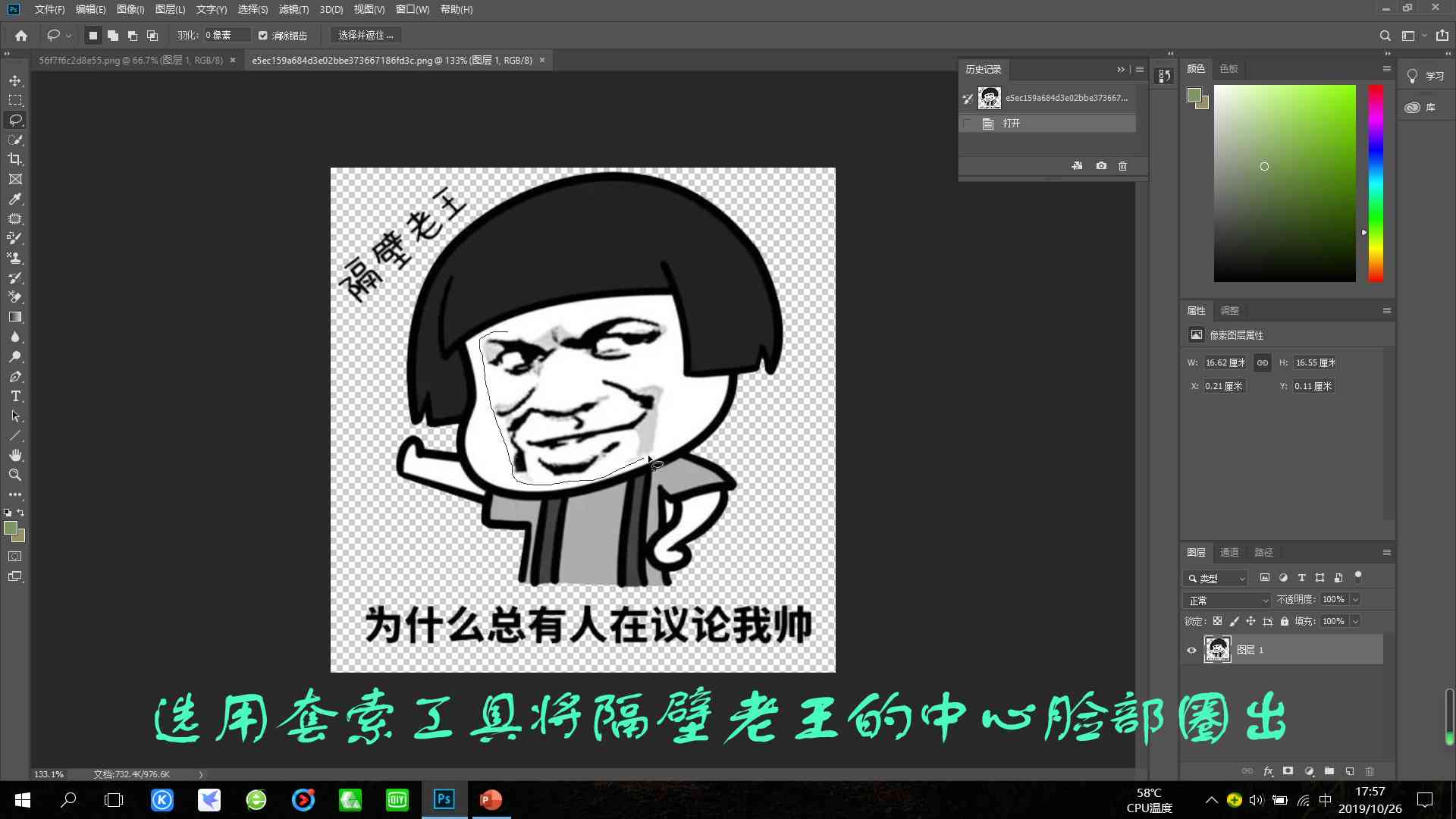Toggle lock transparent pixels
The width and height of the screenshot is (1456, 819).
point(1217,621)
